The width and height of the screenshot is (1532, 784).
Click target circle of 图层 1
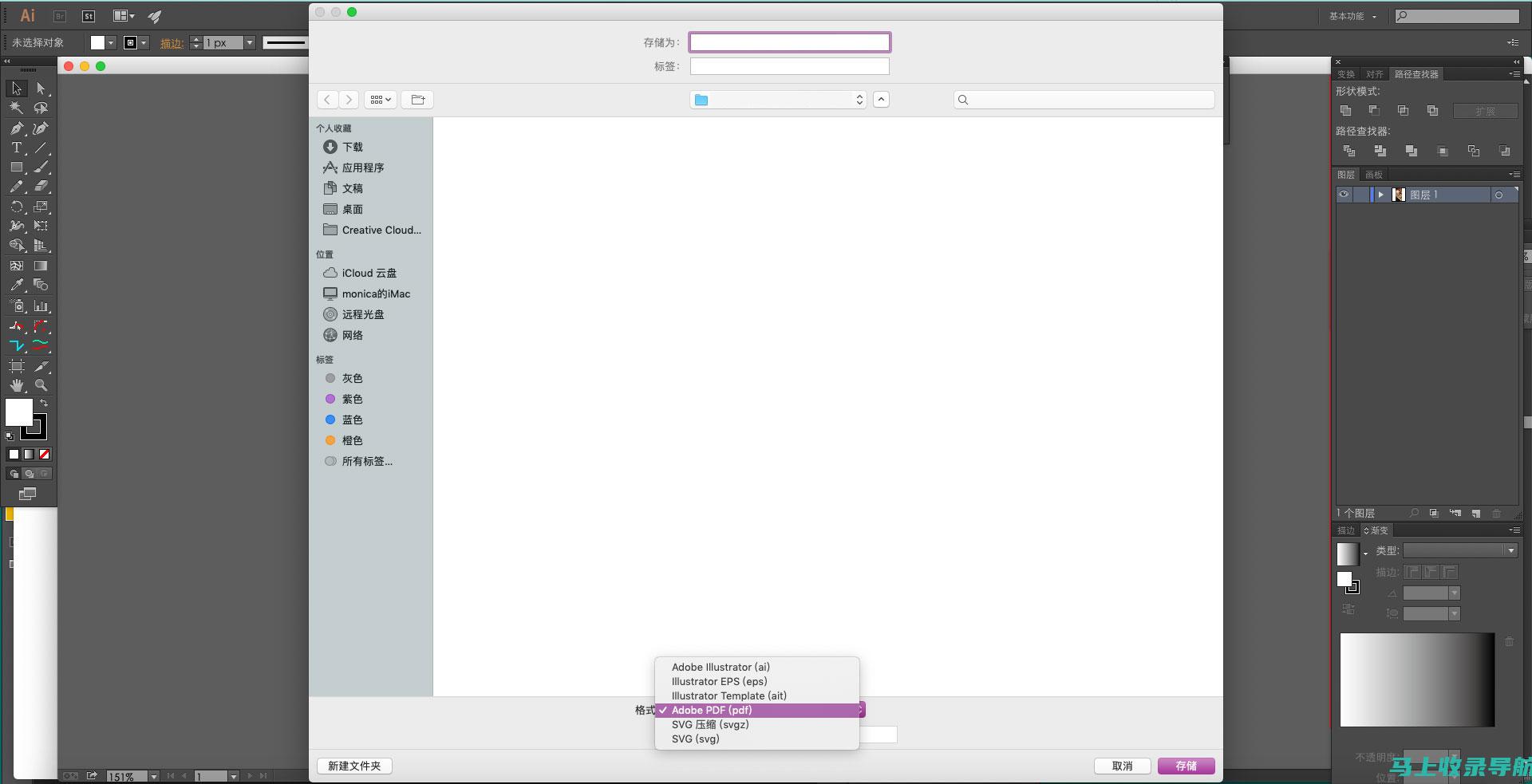point(1498,195)
